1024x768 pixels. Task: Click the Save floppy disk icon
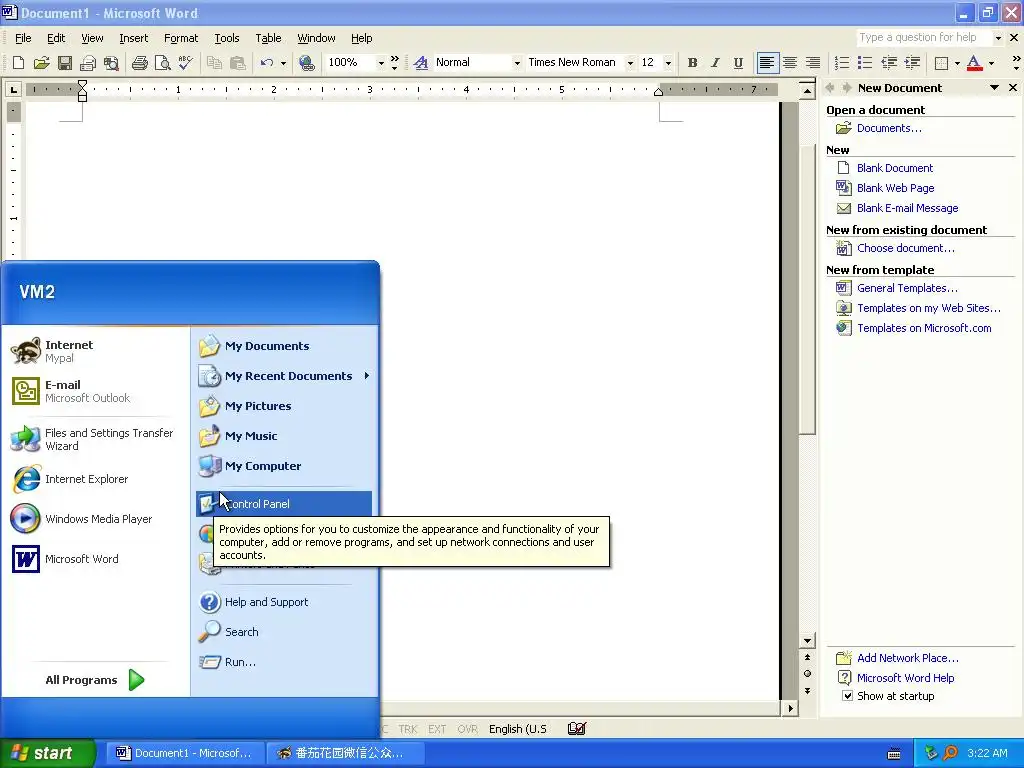pos(65,63)
